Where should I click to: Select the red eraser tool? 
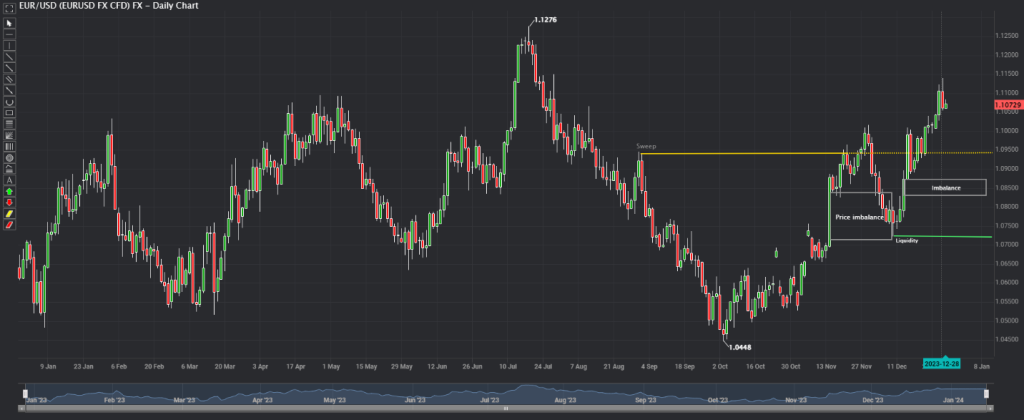click(9, 225)
